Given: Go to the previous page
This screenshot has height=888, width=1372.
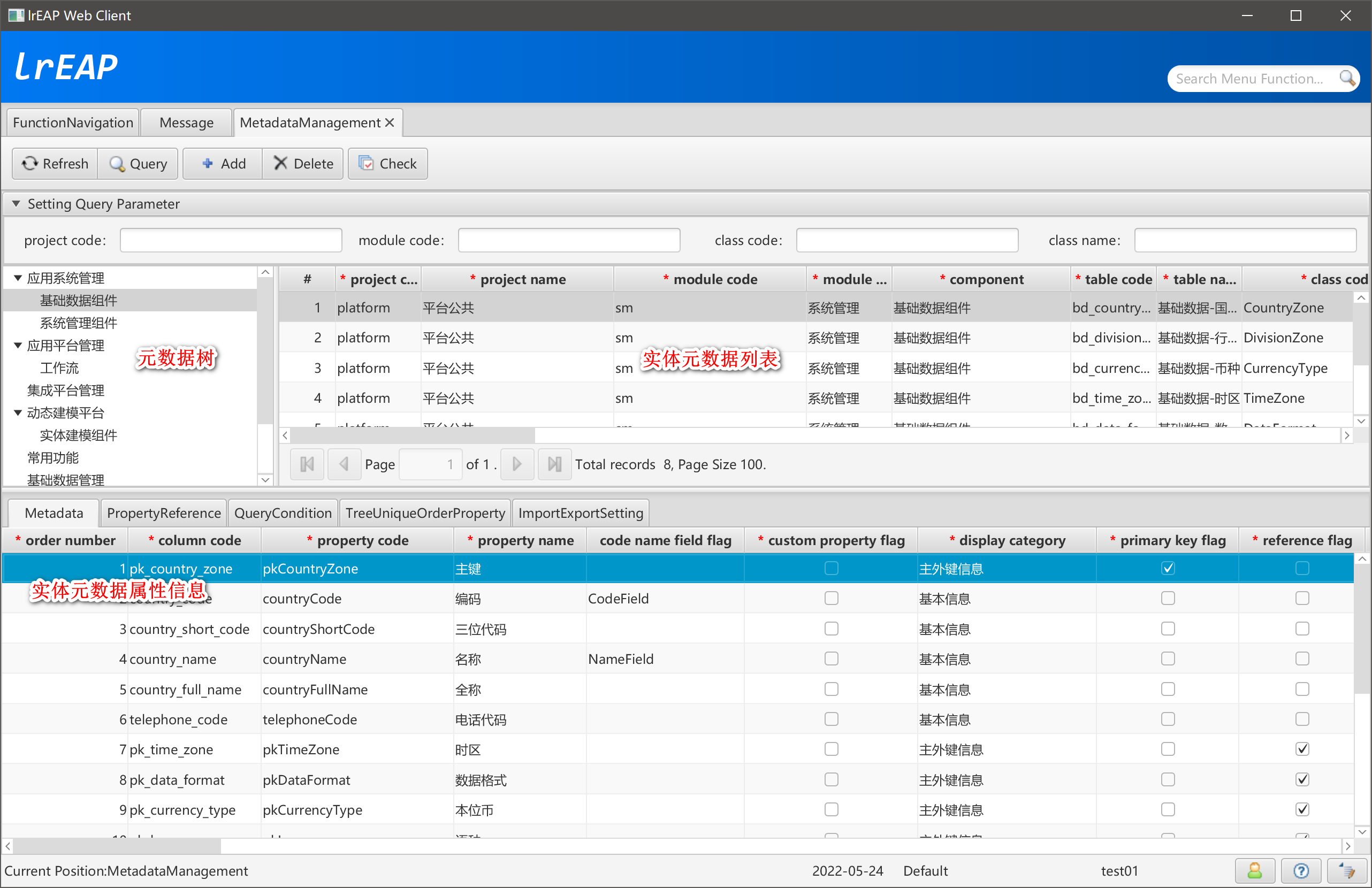Looking at the screenshot, I should click(x=344, y=464).
